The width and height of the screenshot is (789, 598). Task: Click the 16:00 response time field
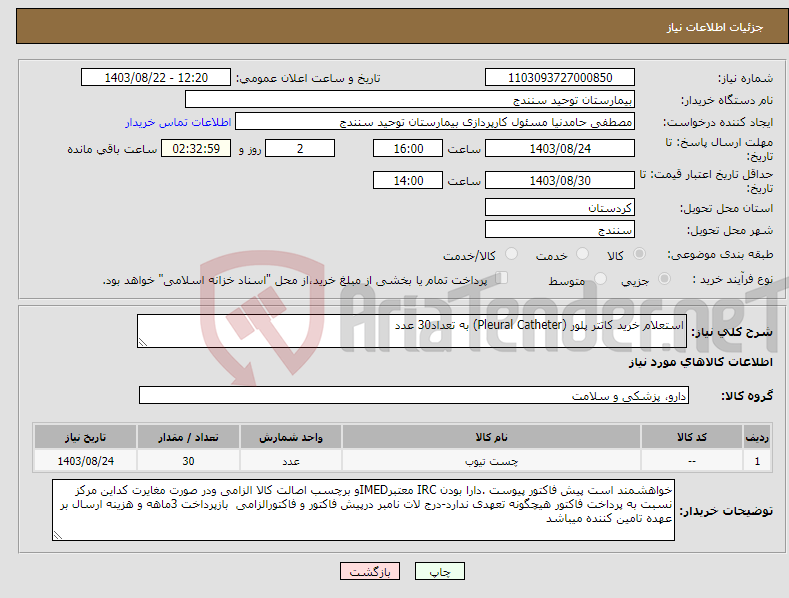[x=408, y=148]
